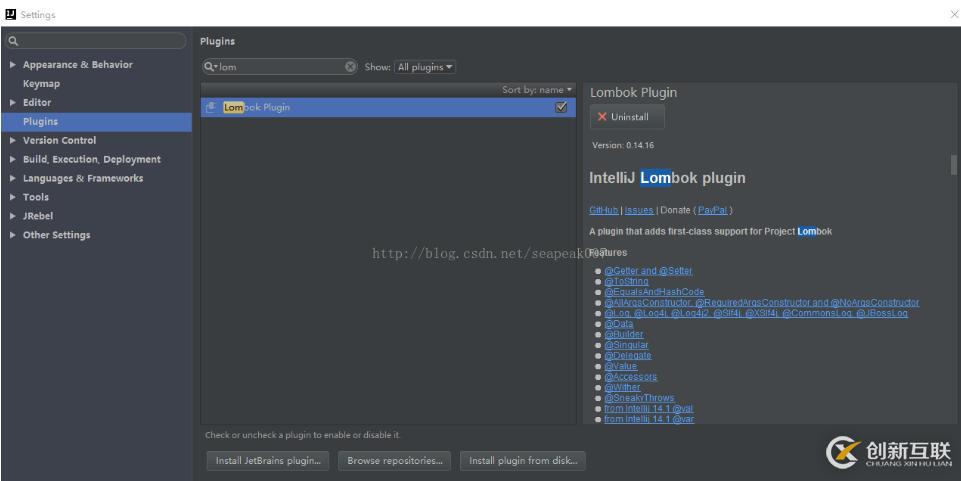Open the @Log, @Log4j link line
The width and height of the screenshot is (961, 481).
coord(756,313)
